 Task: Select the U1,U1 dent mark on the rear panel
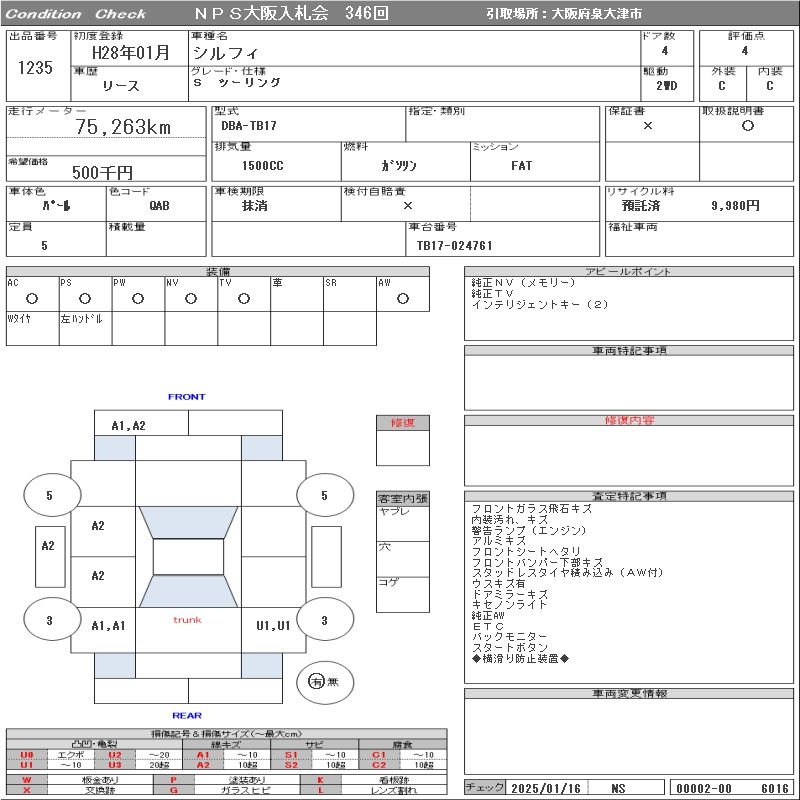tap(273, 625)
